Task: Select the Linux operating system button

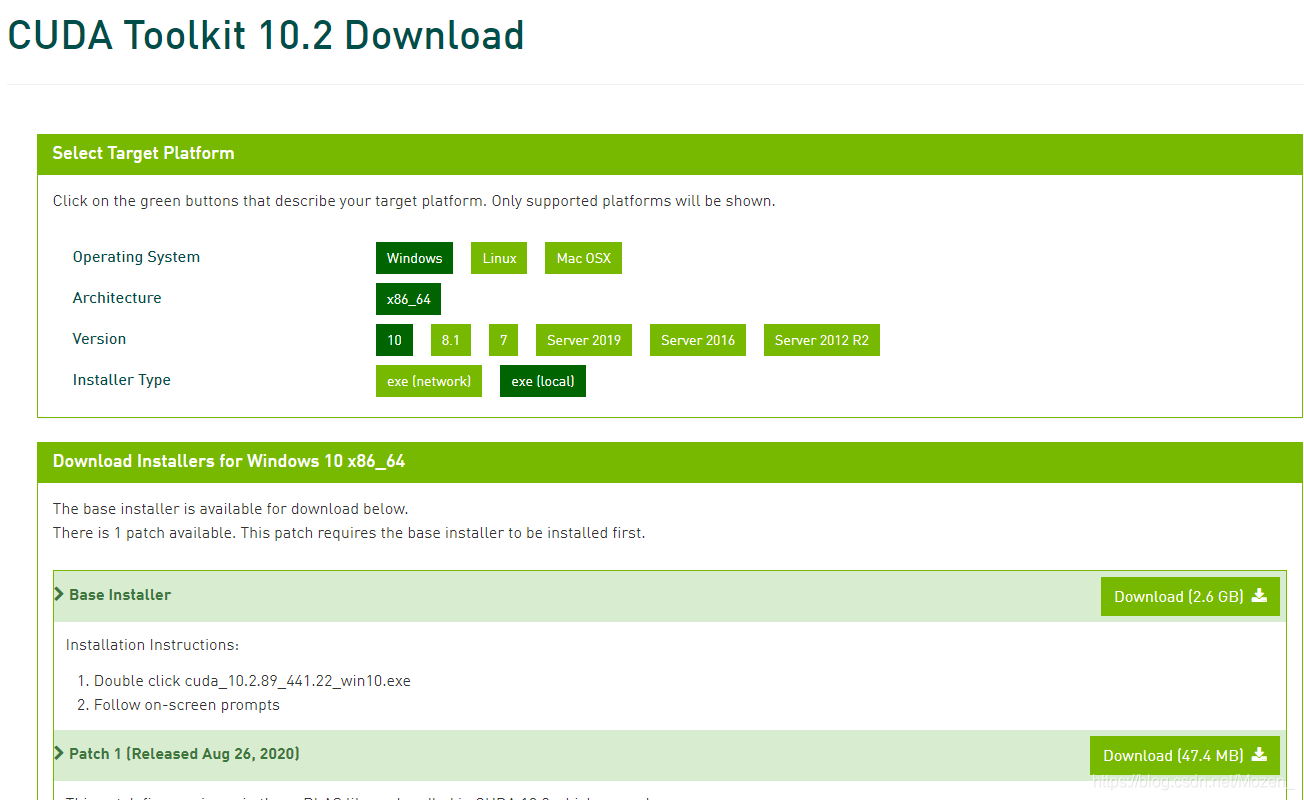Action: point(499,258)
